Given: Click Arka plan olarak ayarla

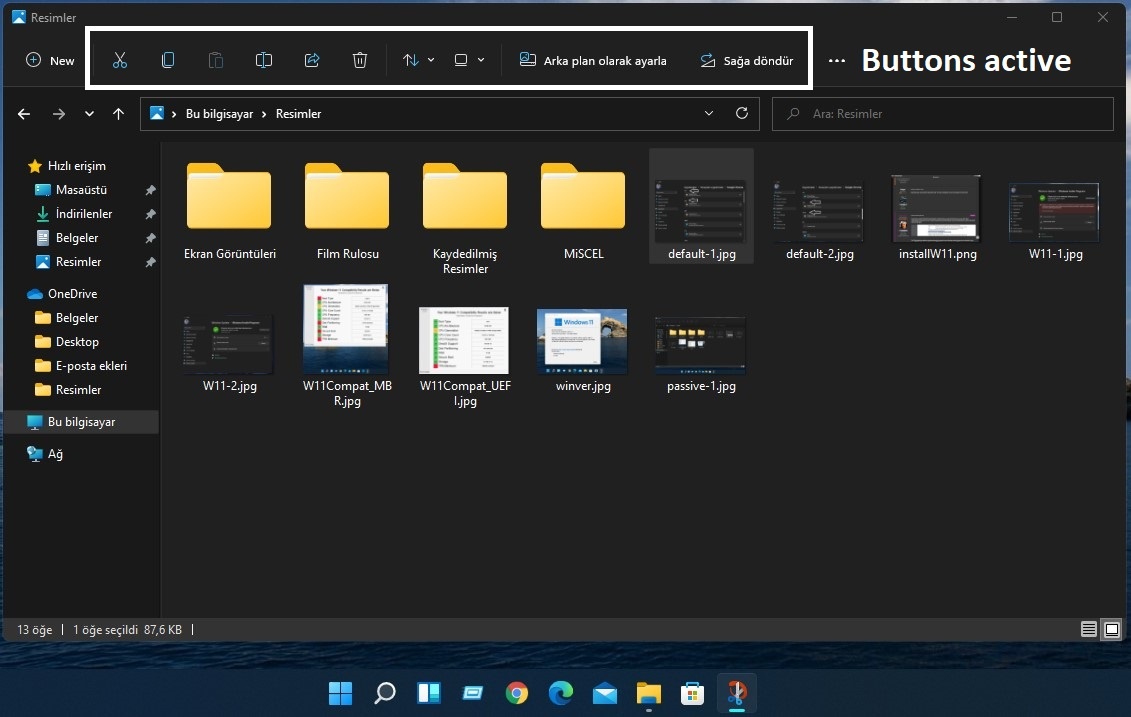Looking at the screenshot, I should [x=593, y=60].
